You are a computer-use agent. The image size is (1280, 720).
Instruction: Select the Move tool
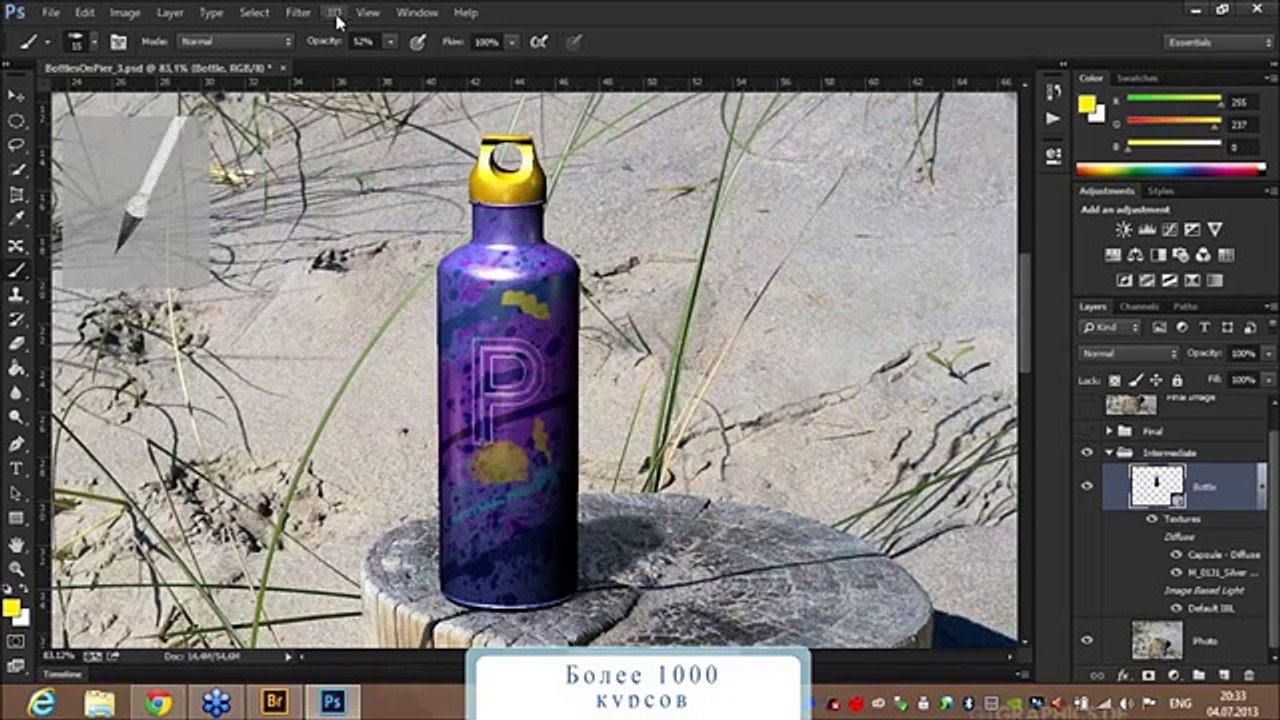pos(16,96)
